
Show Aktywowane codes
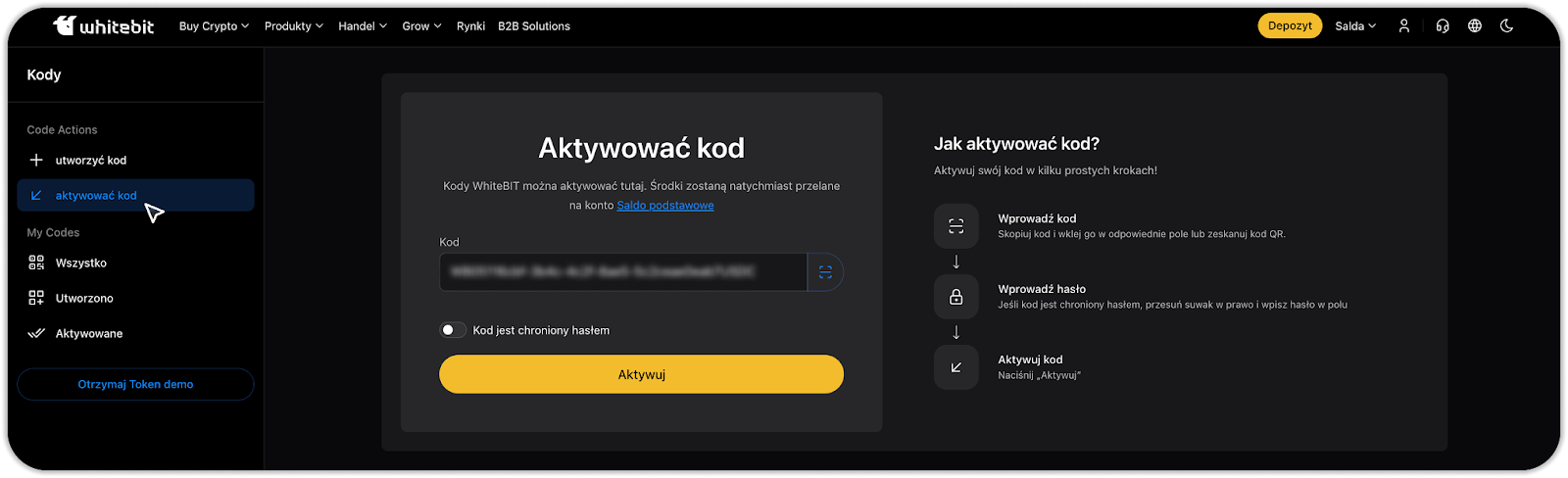88,334
